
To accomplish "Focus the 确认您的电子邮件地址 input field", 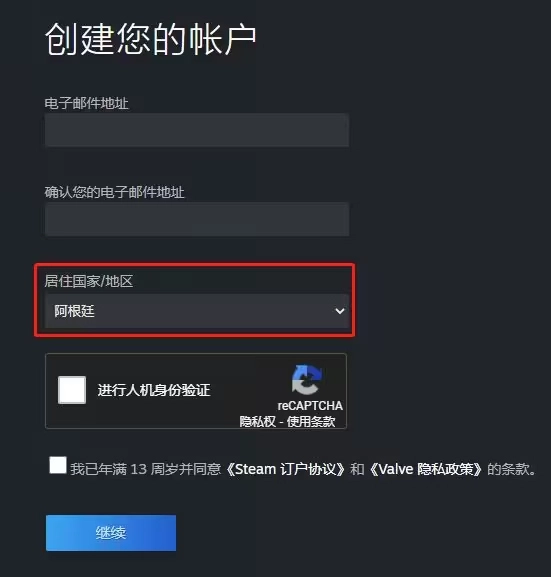I will tap(197, 219).
